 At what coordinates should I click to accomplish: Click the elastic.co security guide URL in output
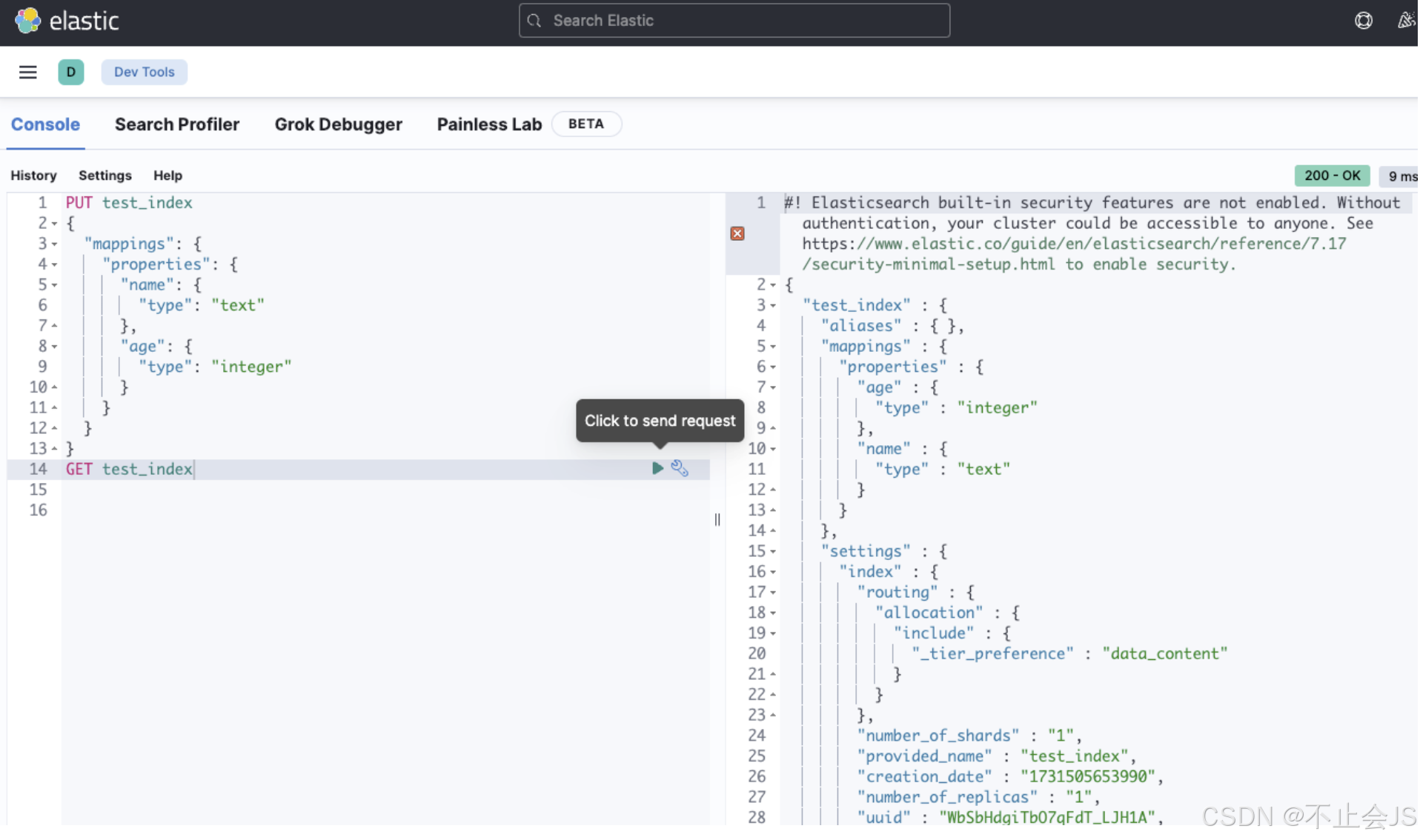click(1074, 254)
